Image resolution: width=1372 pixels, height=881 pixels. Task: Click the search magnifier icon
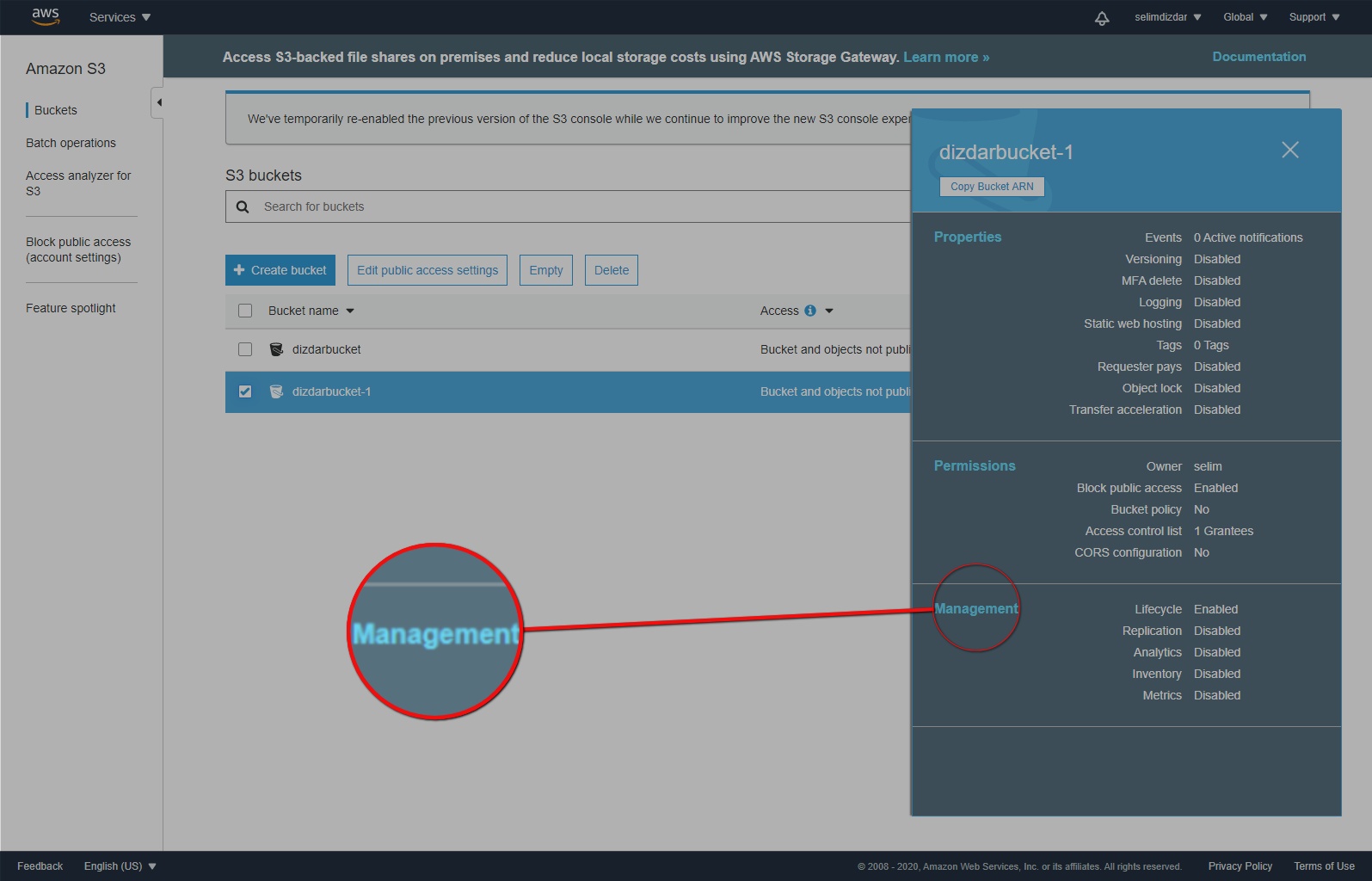[x=243, y=206]
